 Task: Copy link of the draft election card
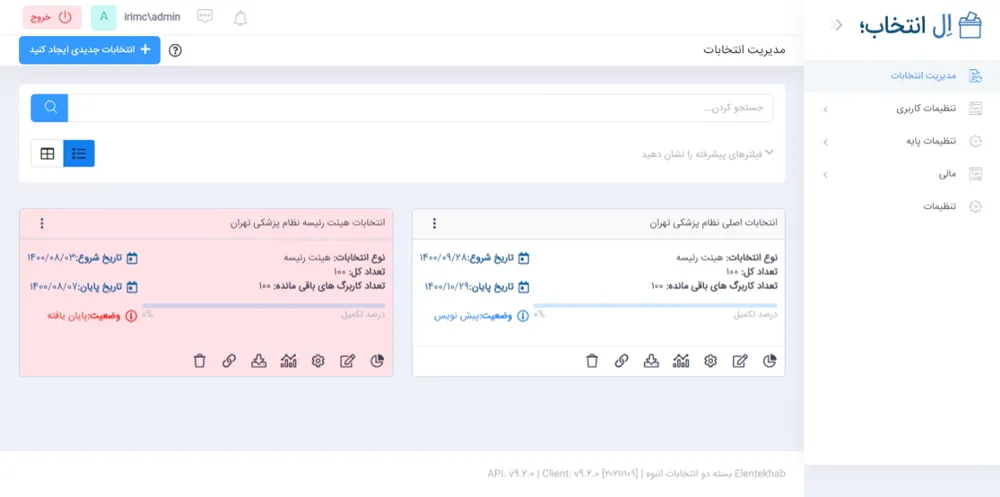[x=622, y=361]
